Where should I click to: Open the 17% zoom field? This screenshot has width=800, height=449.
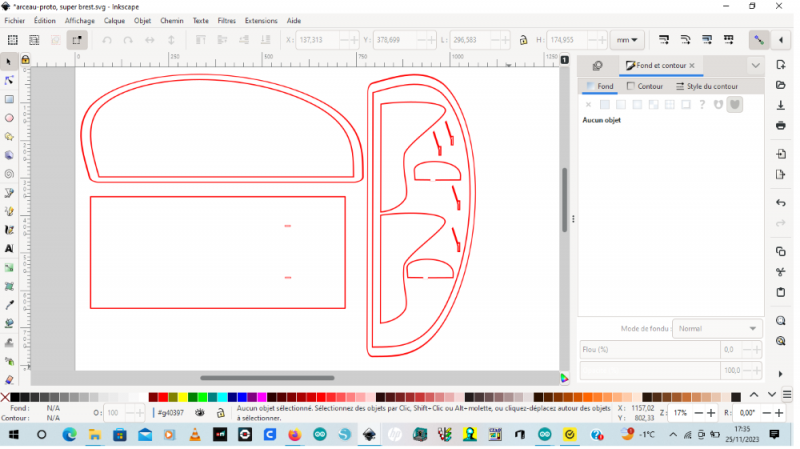tap(680, 413)
